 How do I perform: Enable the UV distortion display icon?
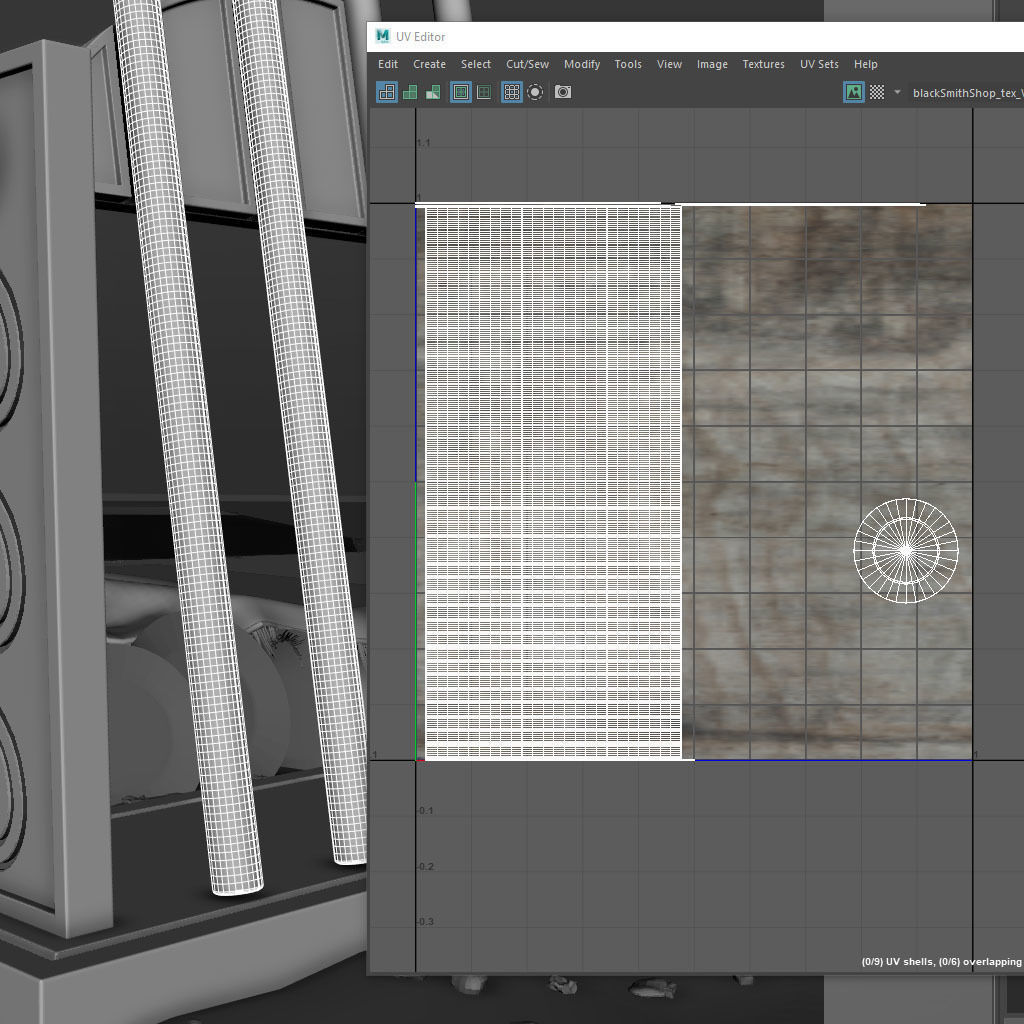coord(433,92)
